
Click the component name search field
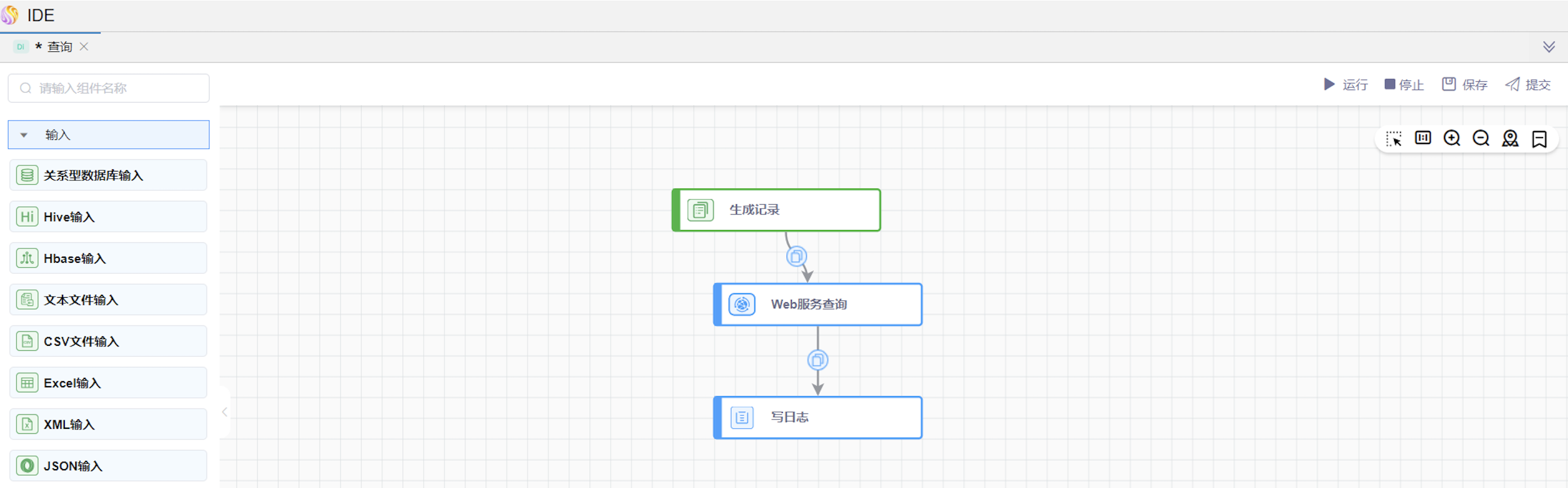click(x=110, y=88)
